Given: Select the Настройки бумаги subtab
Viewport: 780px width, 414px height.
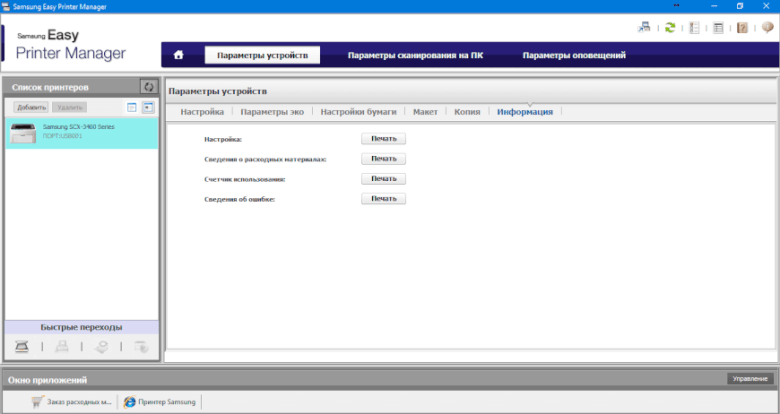Looking at the screenshot, I should coord(358,112).
